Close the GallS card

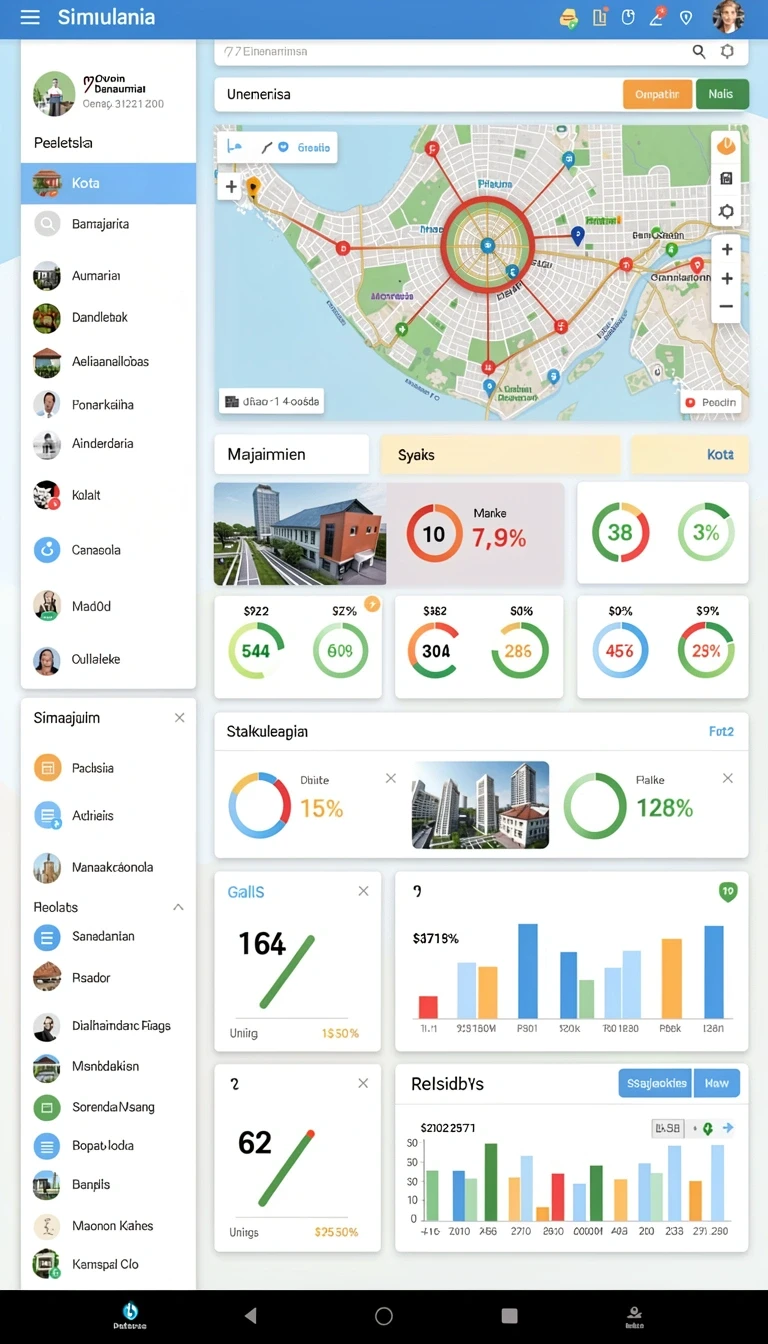point(363,891)
